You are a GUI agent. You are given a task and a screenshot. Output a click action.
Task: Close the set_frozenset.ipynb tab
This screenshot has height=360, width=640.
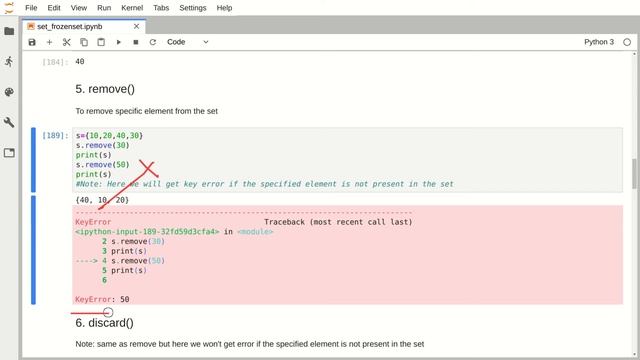[x=136, y=26]
